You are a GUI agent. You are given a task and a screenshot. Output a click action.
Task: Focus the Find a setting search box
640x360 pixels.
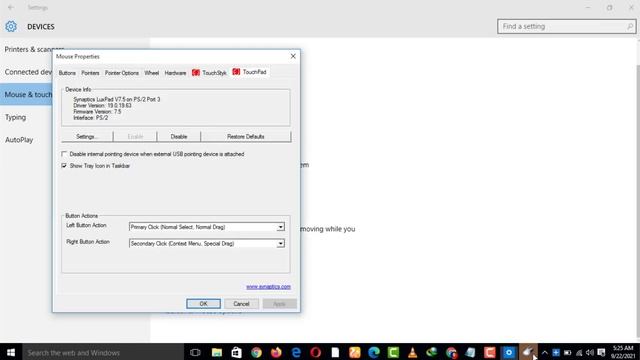[x=567, y=27]
